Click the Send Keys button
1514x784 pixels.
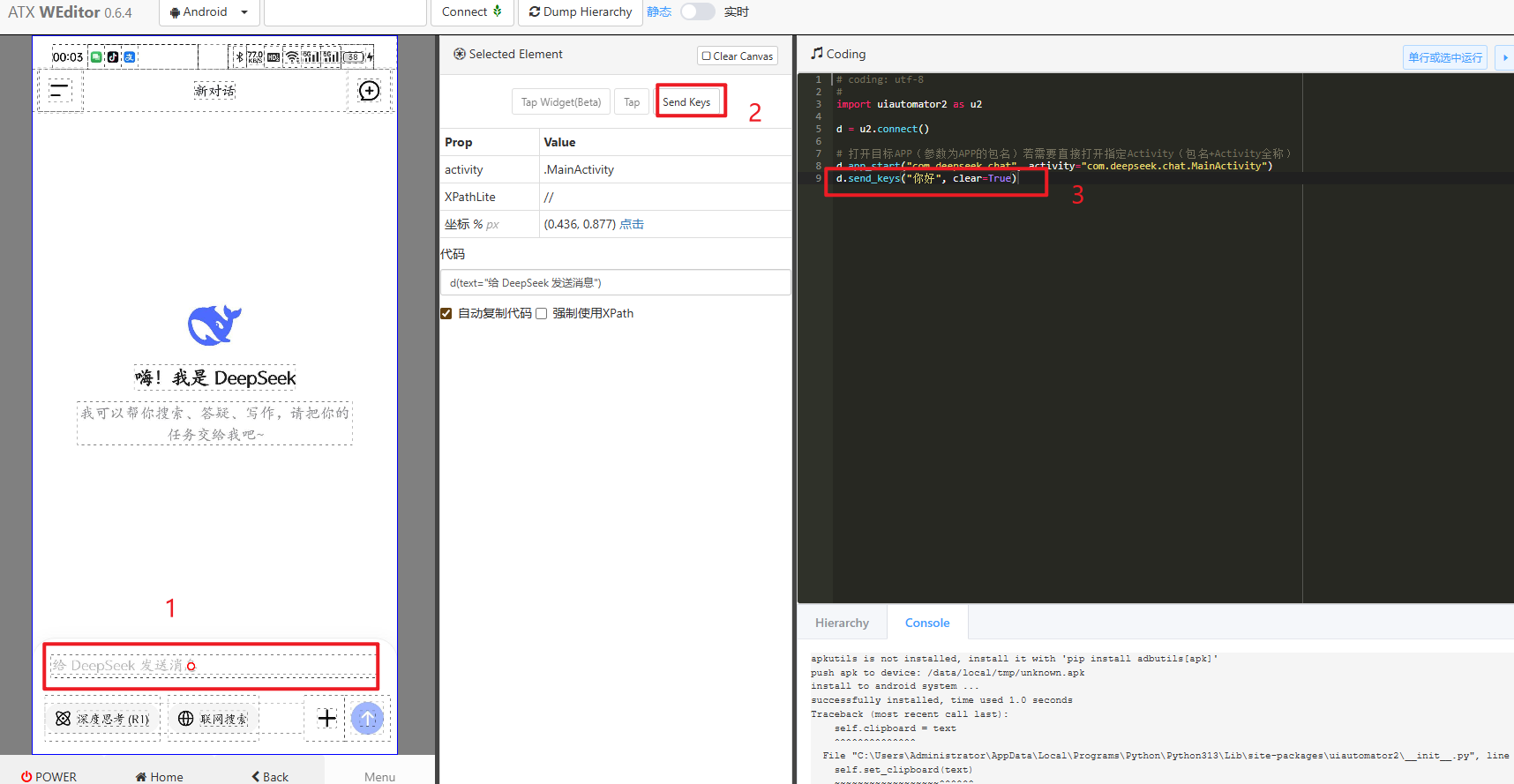coord(686,102)
